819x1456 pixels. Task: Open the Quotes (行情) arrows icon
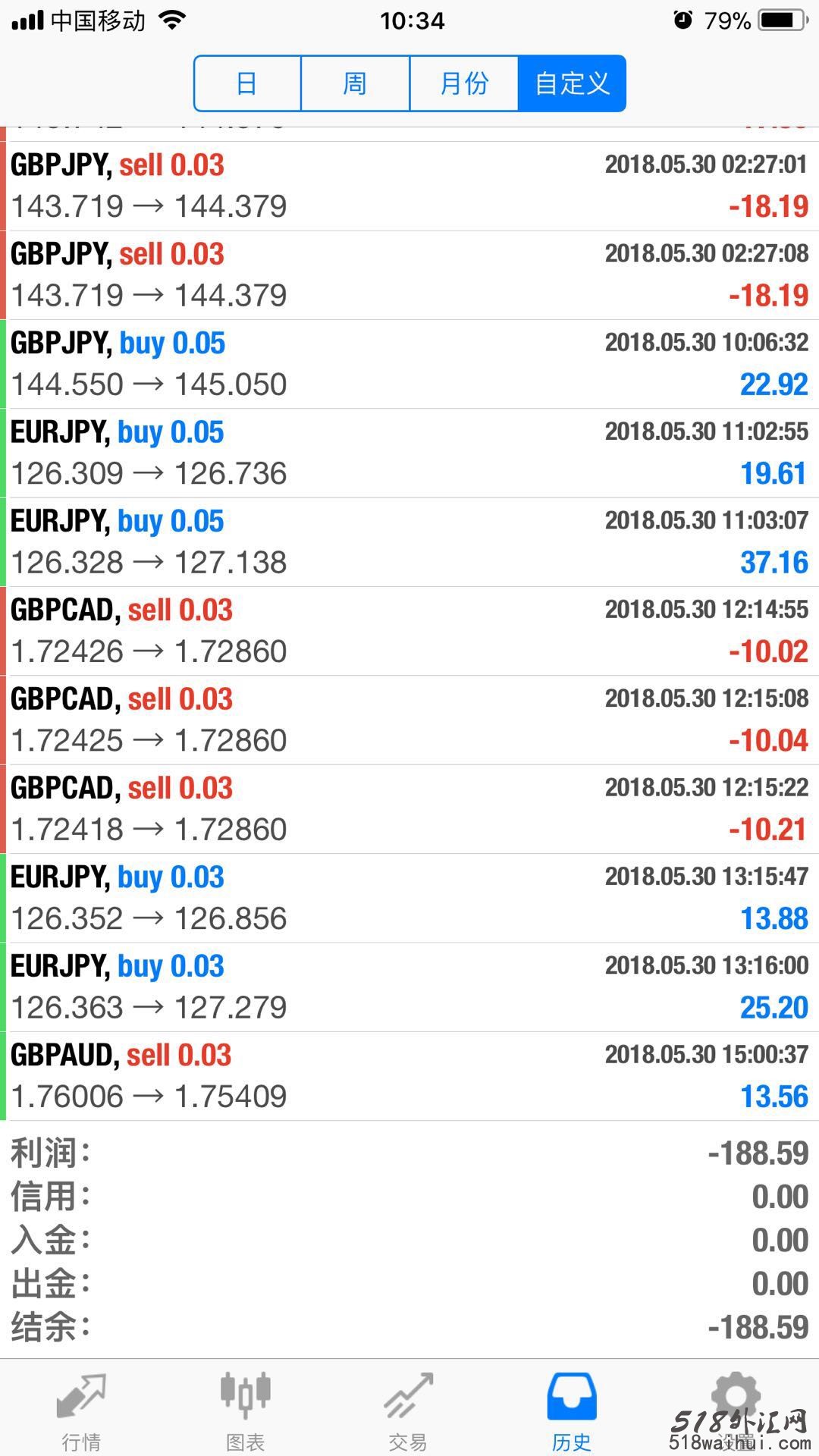coord(81,1397)
